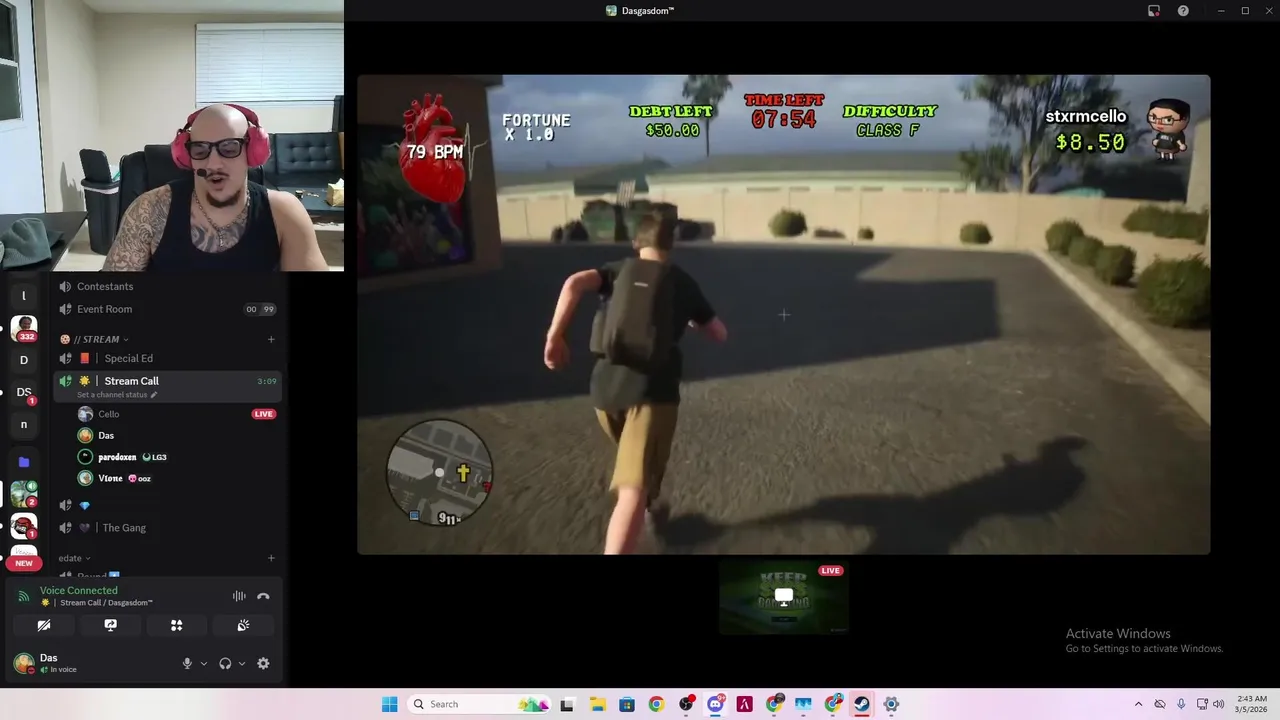This screenshot has height=720, width=1280.
Task: Open voice connection signal icon
Action: (24, 596)
